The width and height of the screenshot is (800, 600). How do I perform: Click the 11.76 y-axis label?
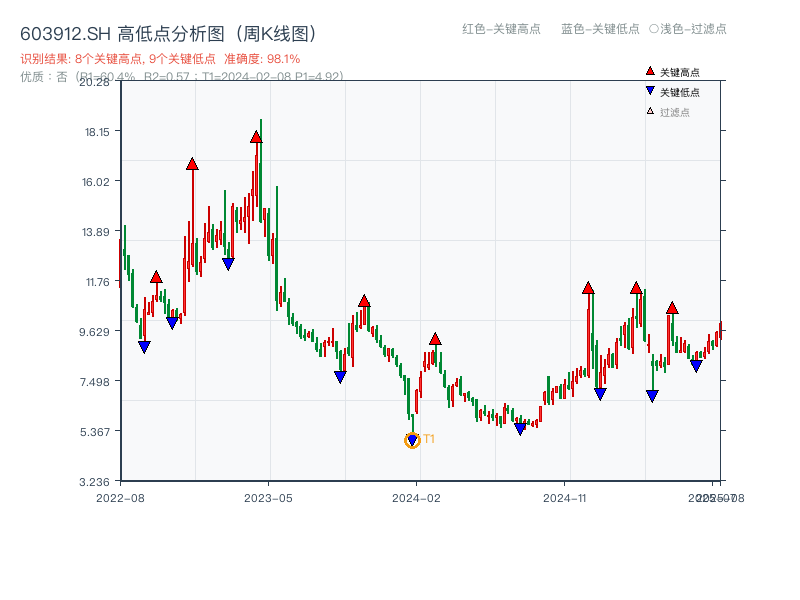[97, 282]
